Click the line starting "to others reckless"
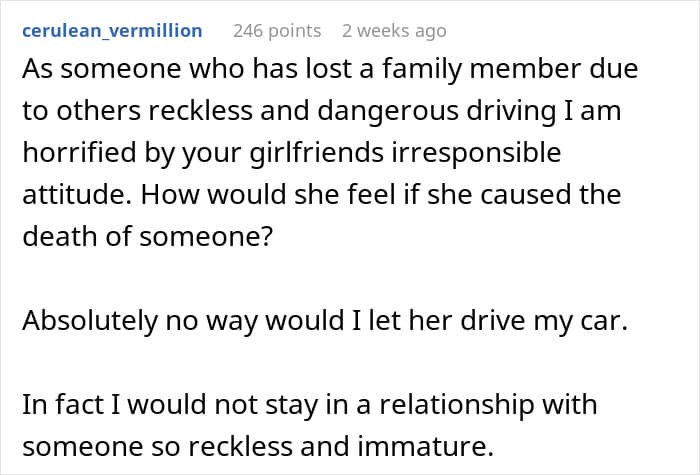This screenshot has width=700, height=475. (x=321, y=111)
